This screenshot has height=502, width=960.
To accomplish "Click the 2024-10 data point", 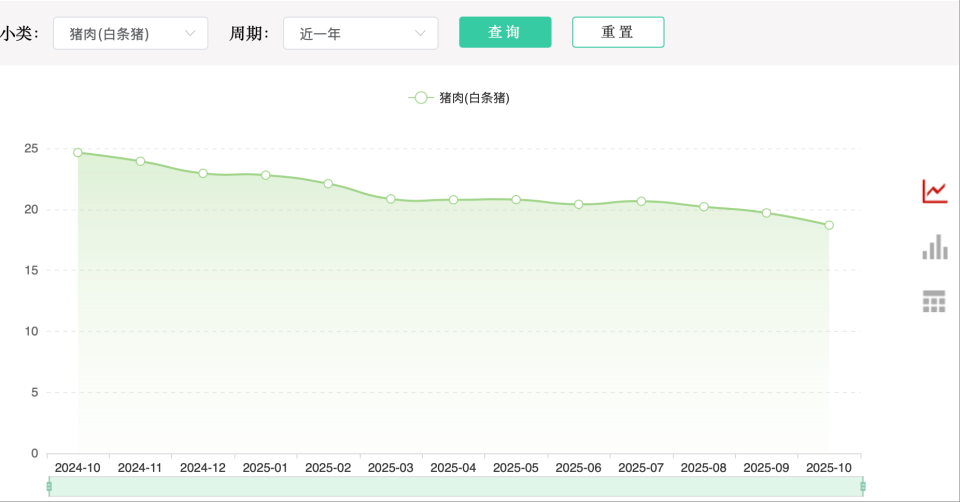I will pyautogui.click(x=78, y=153).
